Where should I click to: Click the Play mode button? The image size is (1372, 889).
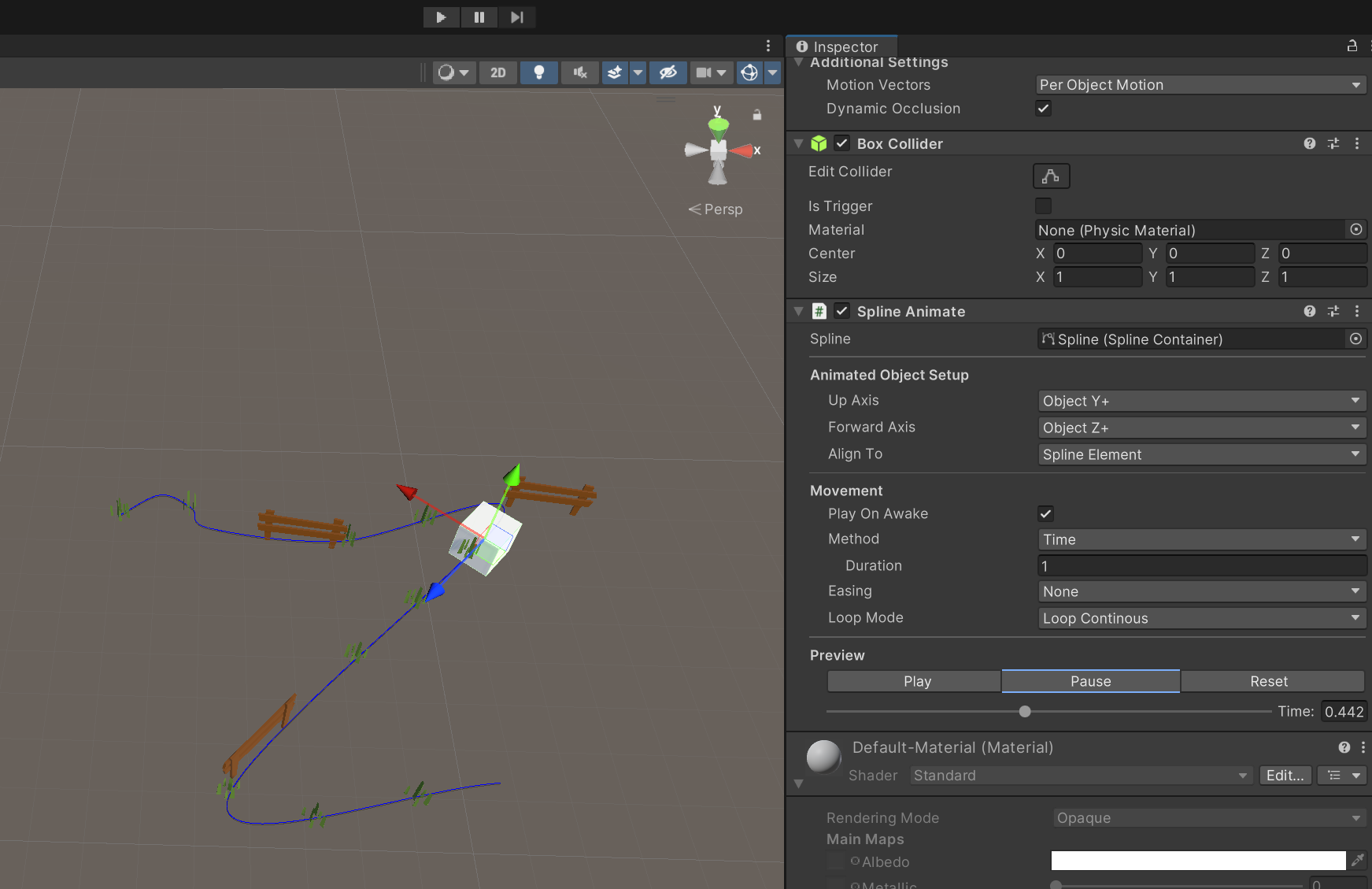coord(441,17)
